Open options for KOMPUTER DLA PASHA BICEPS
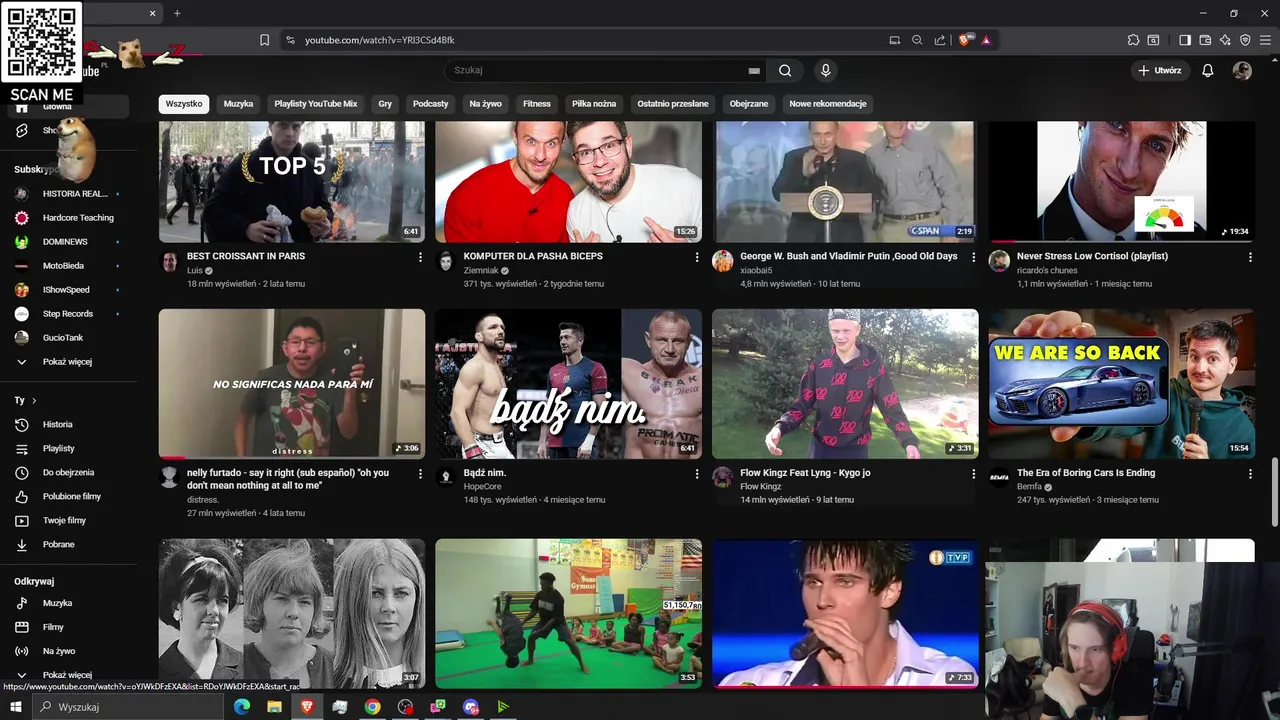This screenshot has width=1280, height=720. tap(697, 257)
